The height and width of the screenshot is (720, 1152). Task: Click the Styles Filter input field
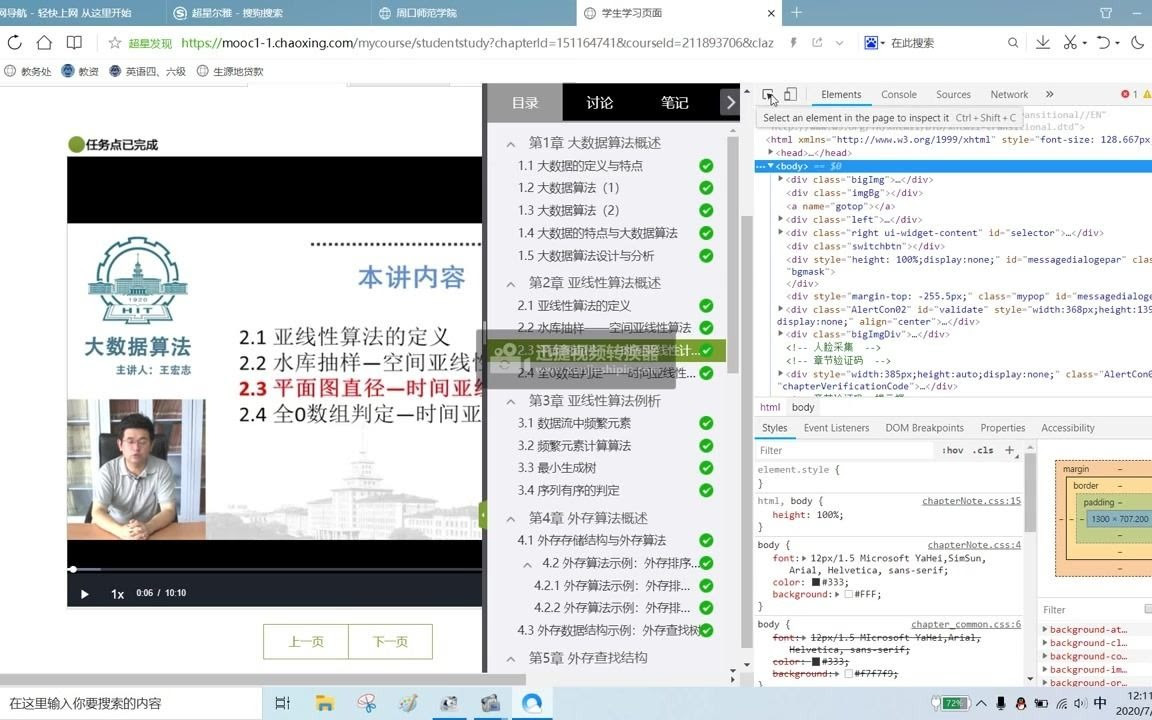click(845, 450)
